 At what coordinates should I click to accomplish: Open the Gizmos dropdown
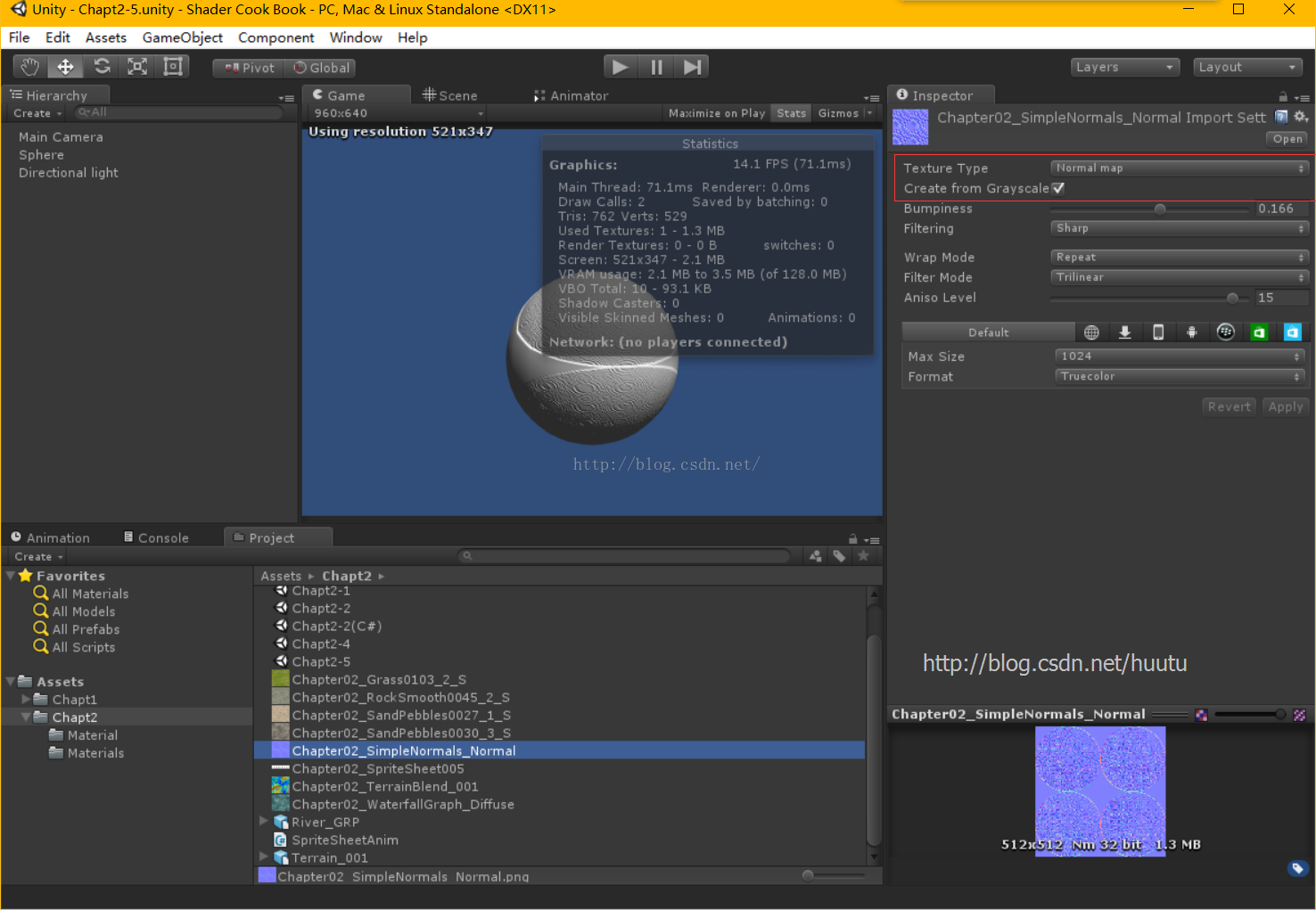pos(844,113)
